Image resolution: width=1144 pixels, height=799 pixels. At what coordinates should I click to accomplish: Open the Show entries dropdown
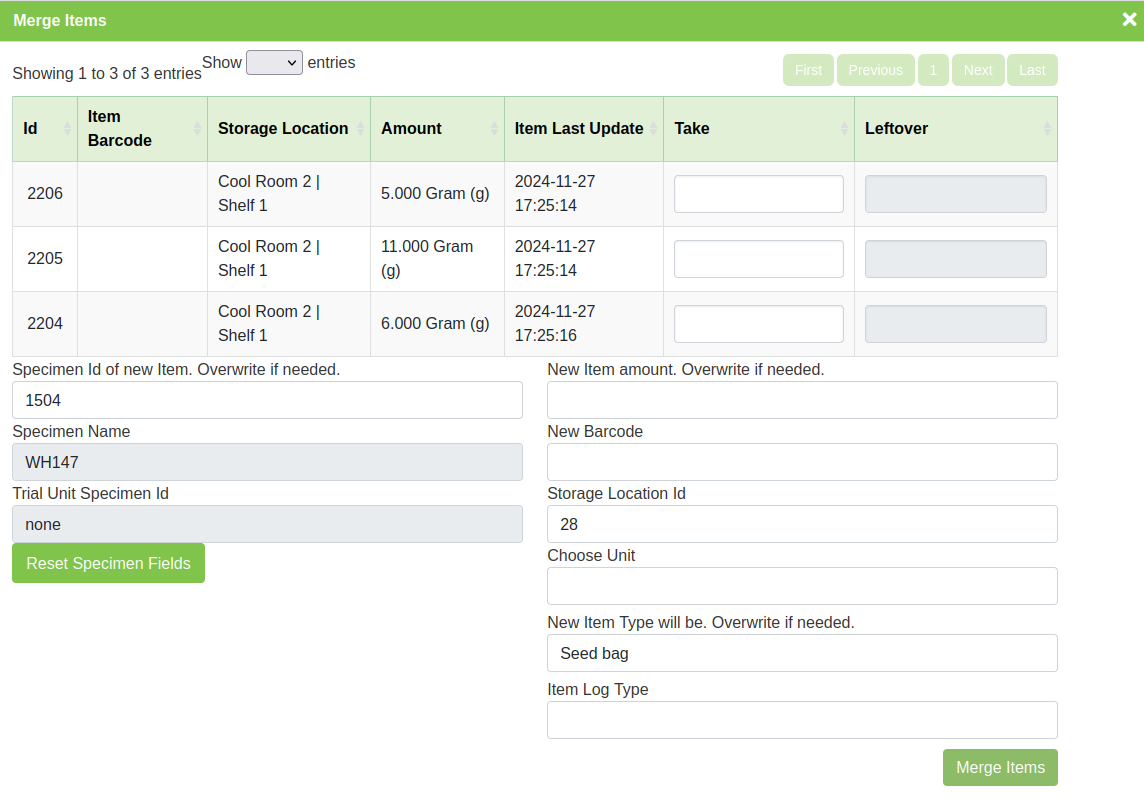click(x=274, y=62)
